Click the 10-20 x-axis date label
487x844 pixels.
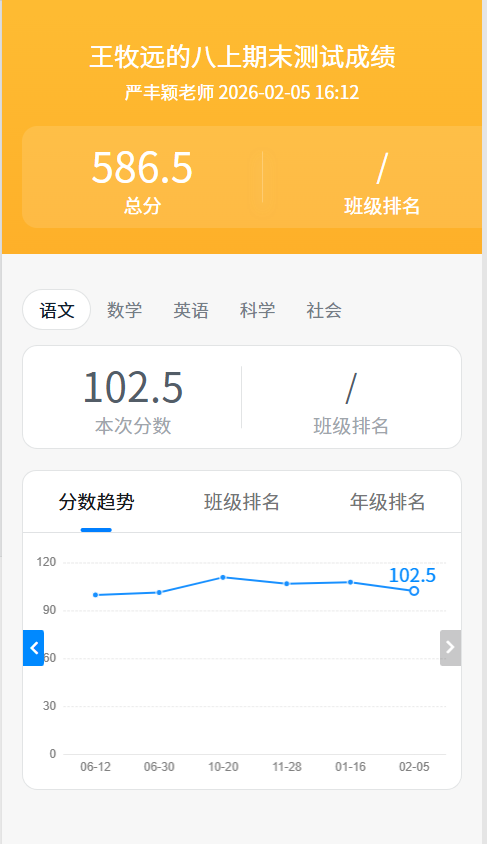click(223, 767)
